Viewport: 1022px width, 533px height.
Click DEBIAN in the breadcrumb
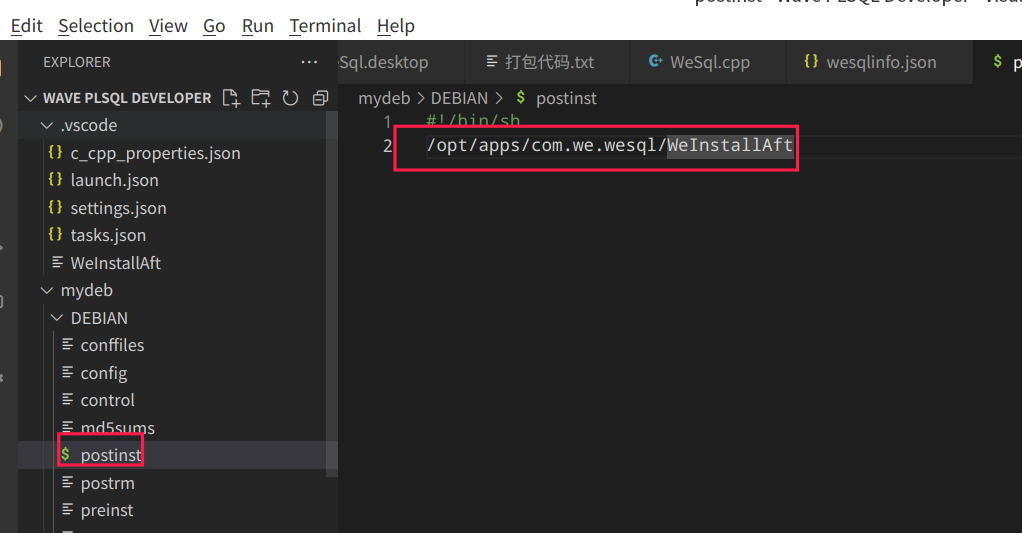pyautogui.click(x=459, y=98)
